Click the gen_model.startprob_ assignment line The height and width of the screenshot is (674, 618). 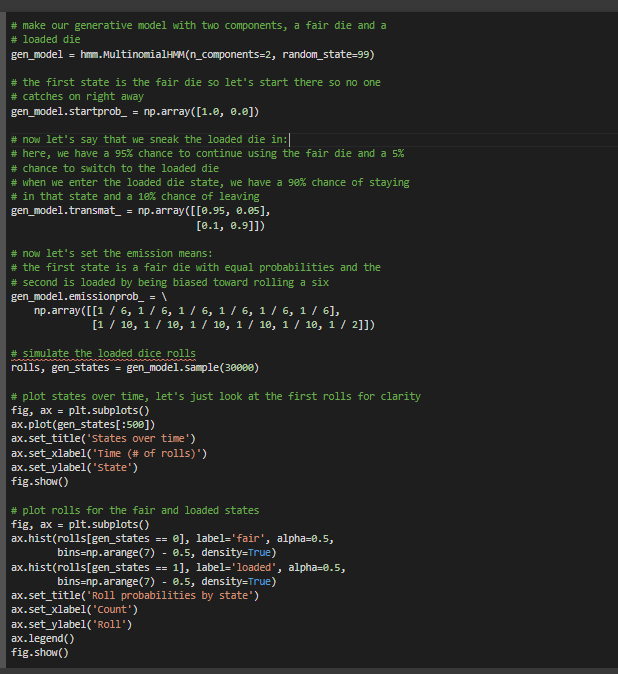click(135, 112)
